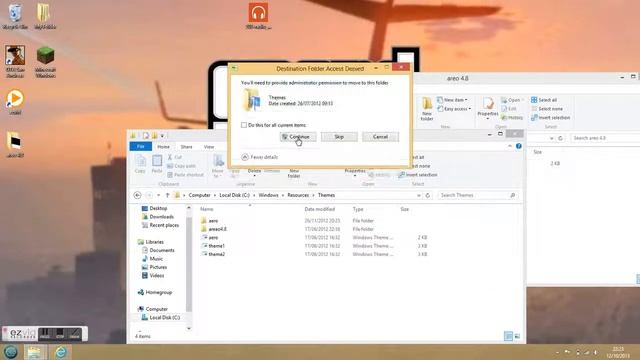Viewport: 640px width, 360px height.
Task: Click 'Select none' in the areo 4.8 window
Action: pos(547,109)
